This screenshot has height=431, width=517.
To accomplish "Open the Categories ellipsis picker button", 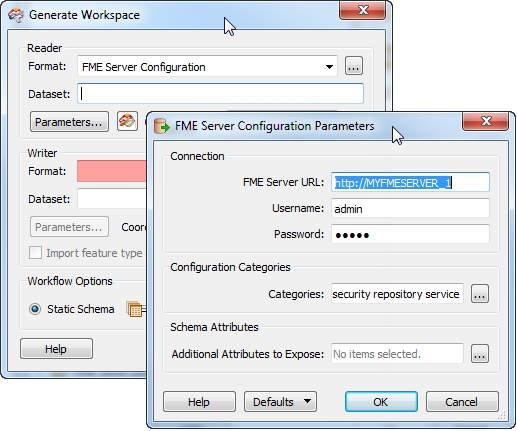I will coord(480,294).
